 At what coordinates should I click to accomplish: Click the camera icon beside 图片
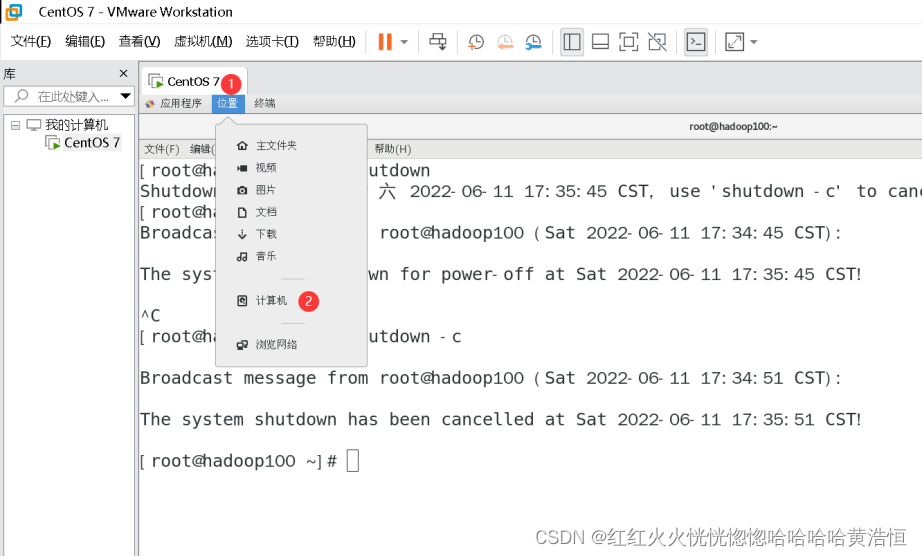[x=242, y=190]
